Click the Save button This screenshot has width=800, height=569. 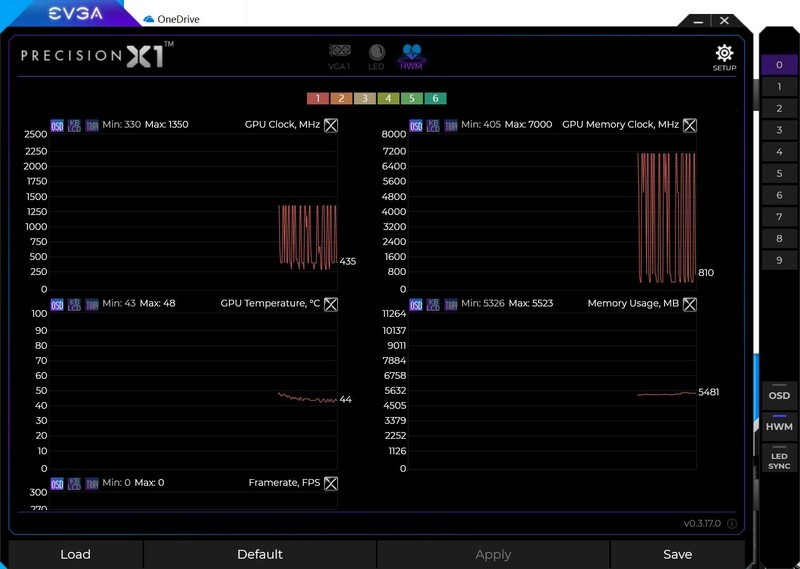coord(678,555)
